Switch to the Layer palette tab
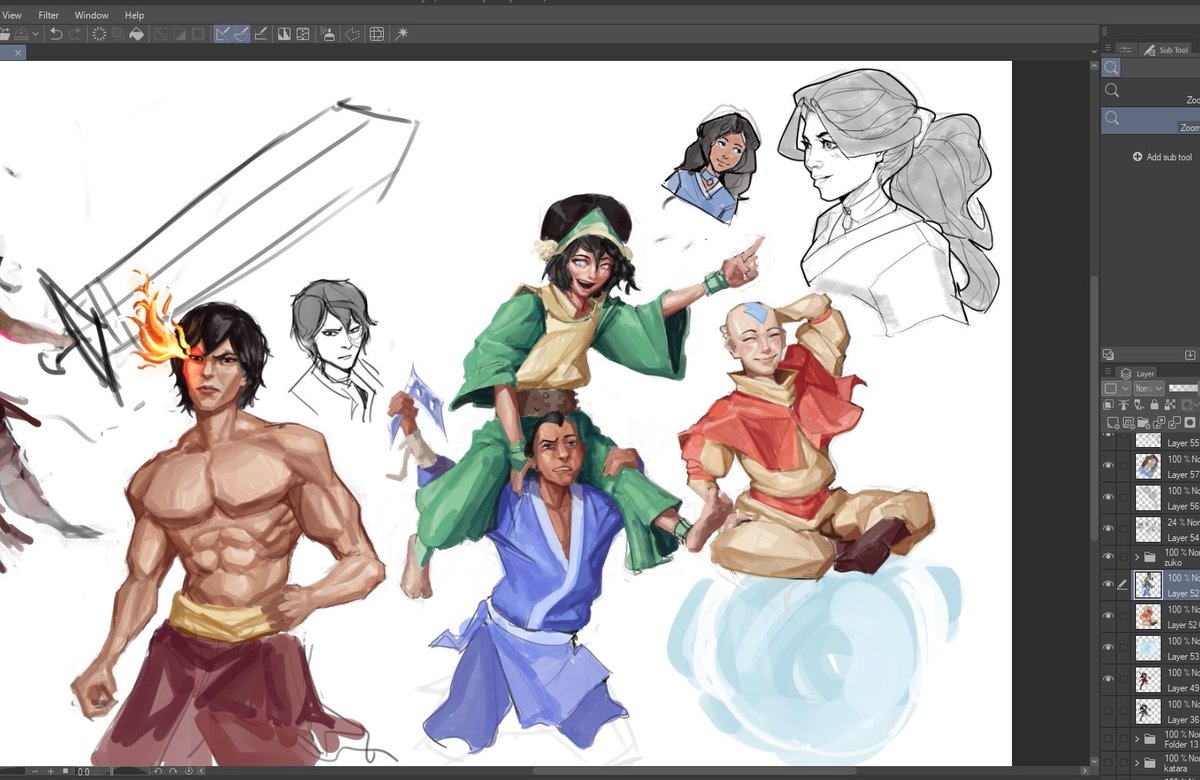The image size is (1200, 780). pos(1138,373)
